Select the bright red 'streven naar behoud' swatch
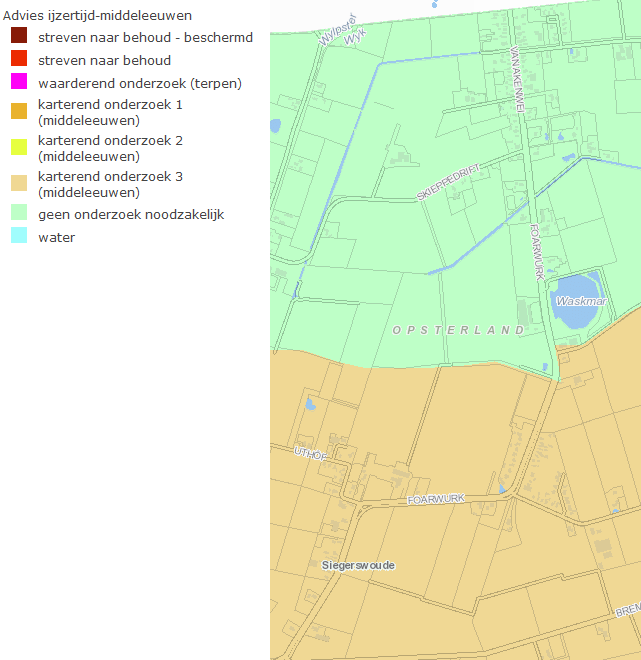641x660 pixels. pos(18,60)
